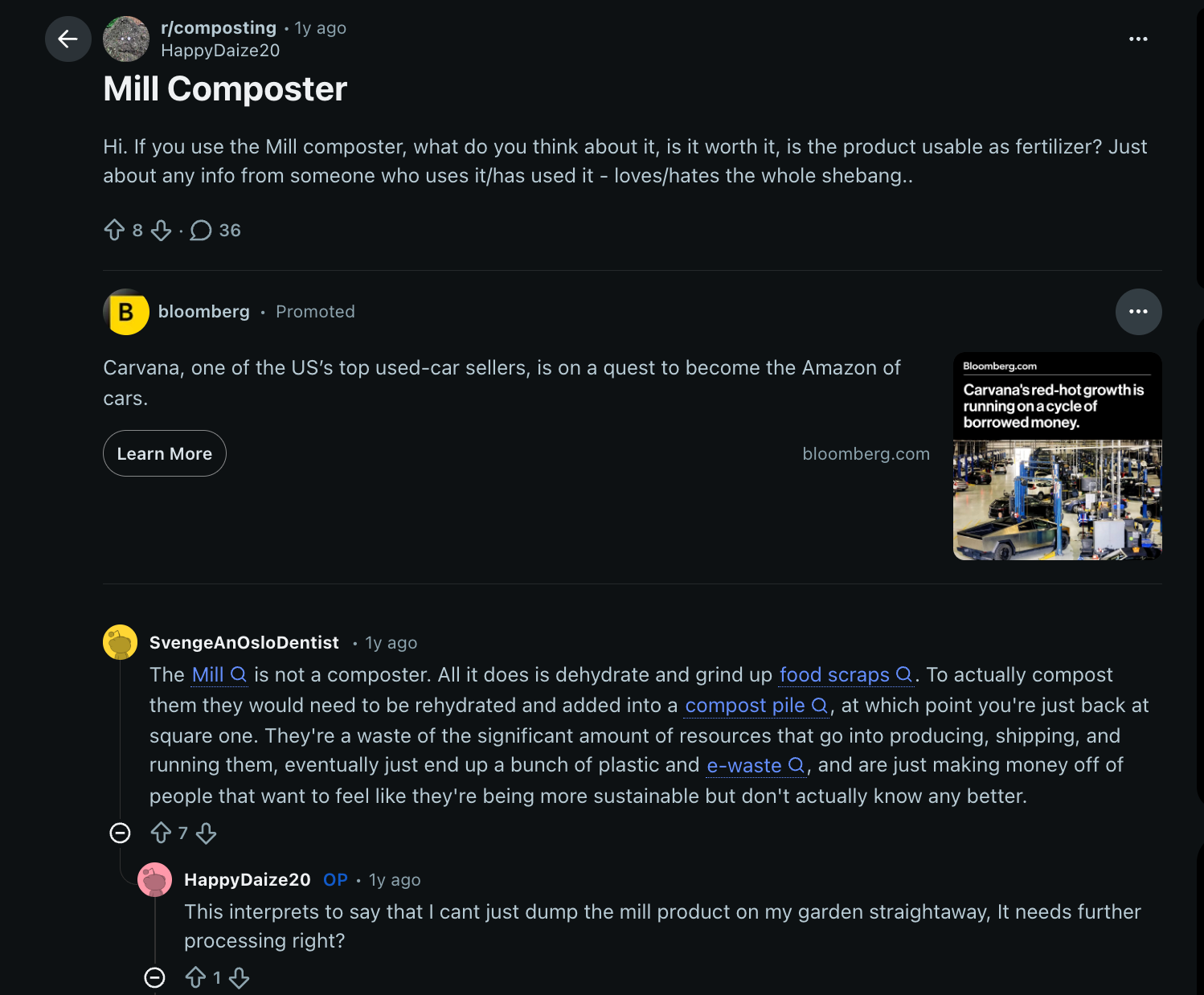The width and height of the screenshot is (1204, 995).
Task: Collapse SvengeAnOsloDentist's comment thread
Action: (121, 833)
